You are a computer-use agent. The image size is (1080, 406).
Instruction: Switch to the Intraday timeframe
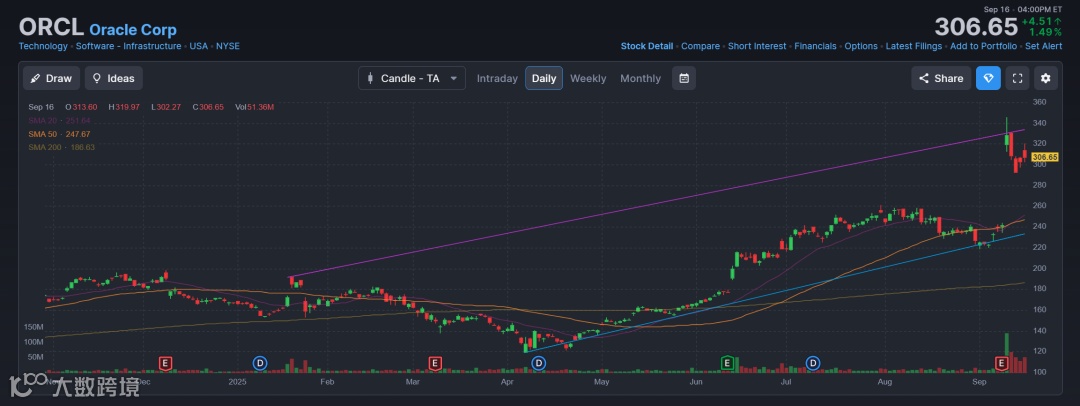[x=497, y=79]
